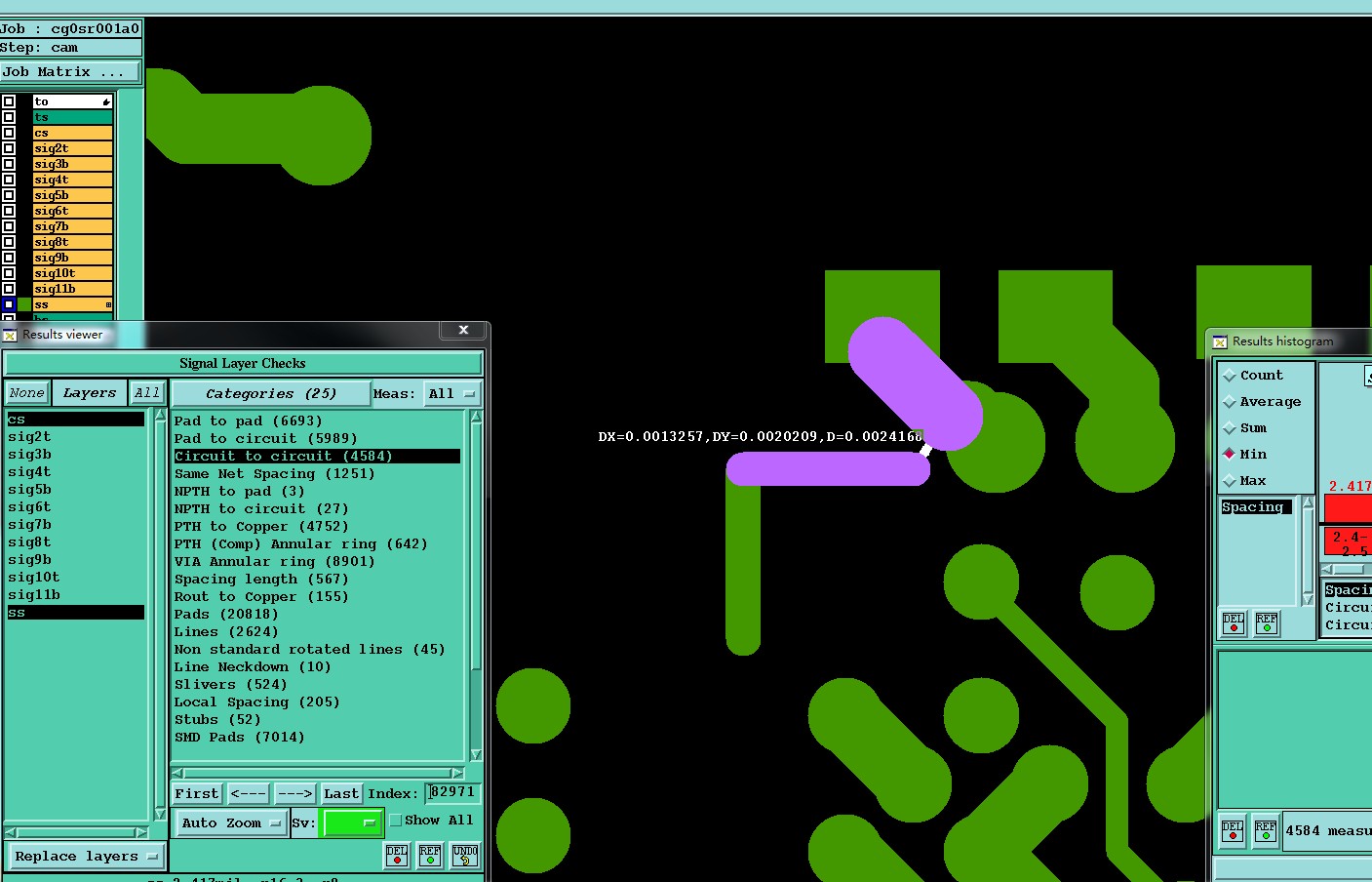Toggle the checkbox for layer ts
The width and height of the screenshot is (1372, 882).
(x=9, y=117)
